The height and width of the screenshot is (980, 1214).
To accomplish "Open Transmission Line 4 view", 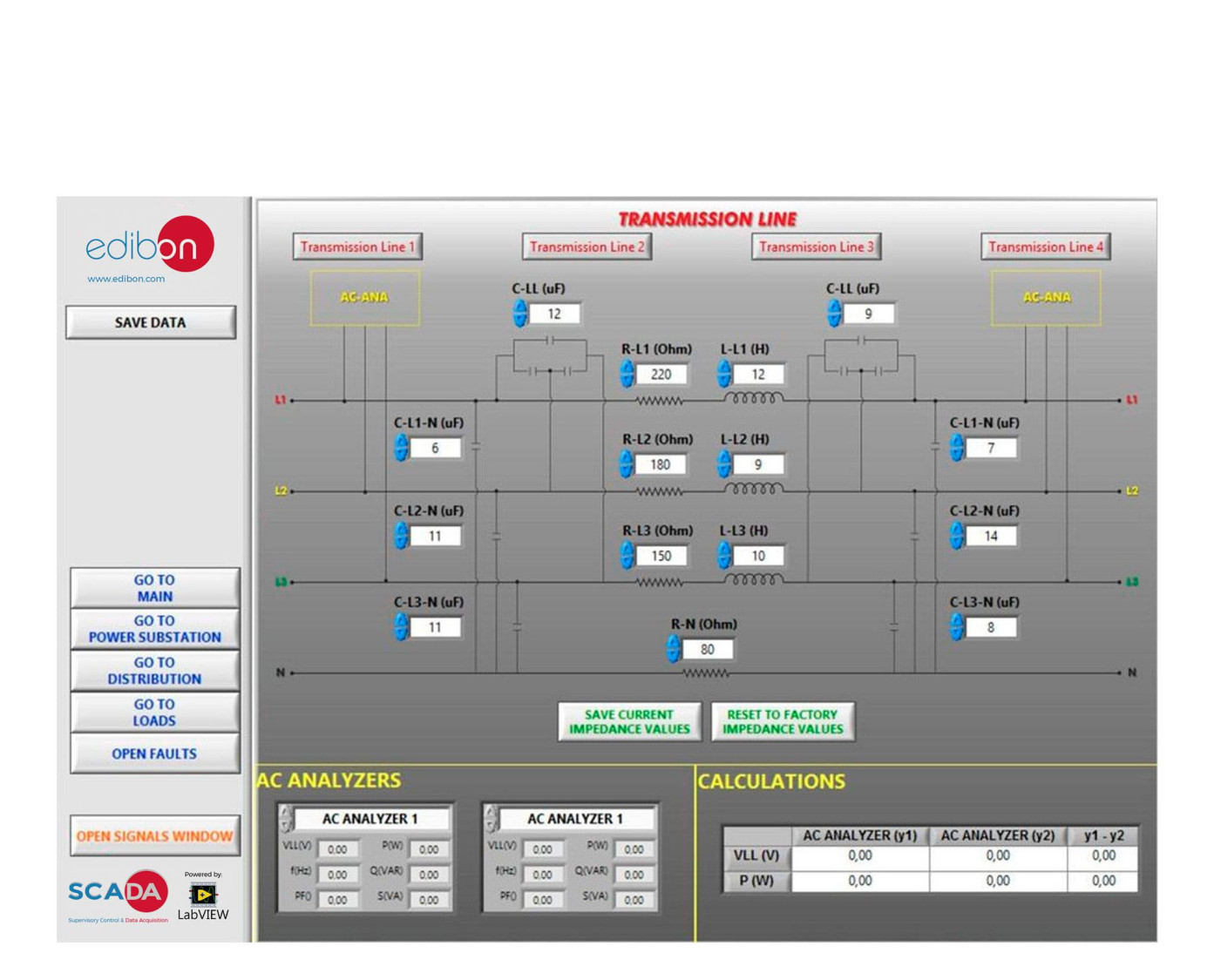I will point(1045,247).
